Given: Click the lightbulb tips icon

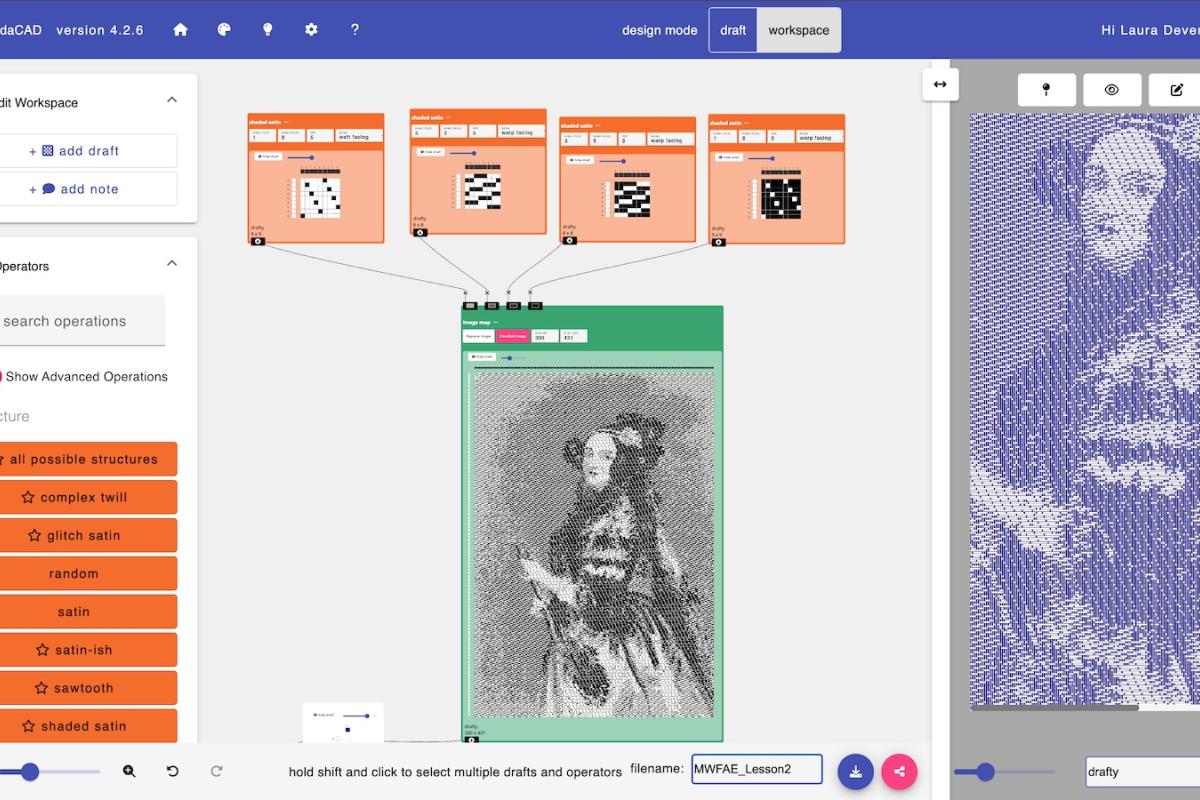Looking at the screenshot, I should [267, 30].
